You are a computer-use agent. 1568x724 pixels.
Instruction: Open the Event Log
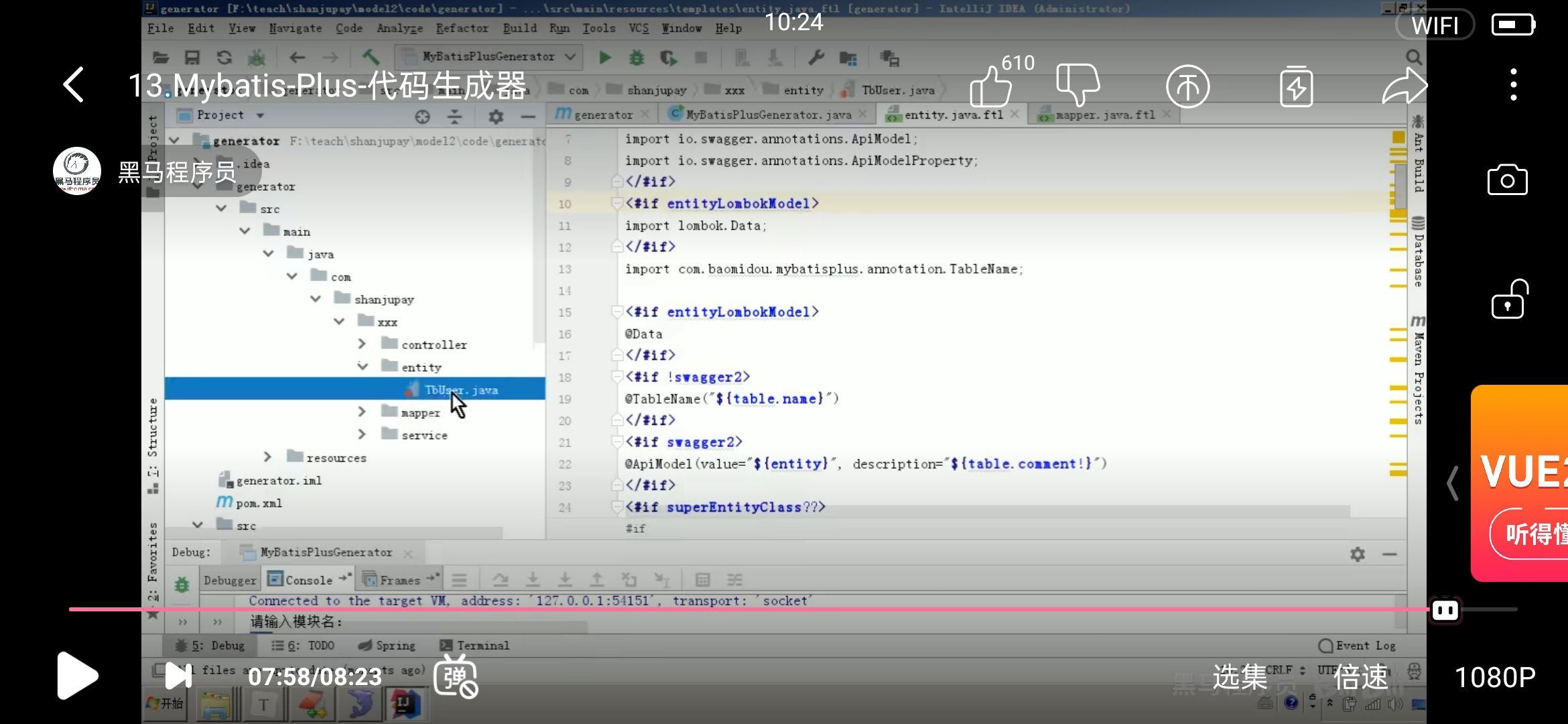[x=1358, y=646]
